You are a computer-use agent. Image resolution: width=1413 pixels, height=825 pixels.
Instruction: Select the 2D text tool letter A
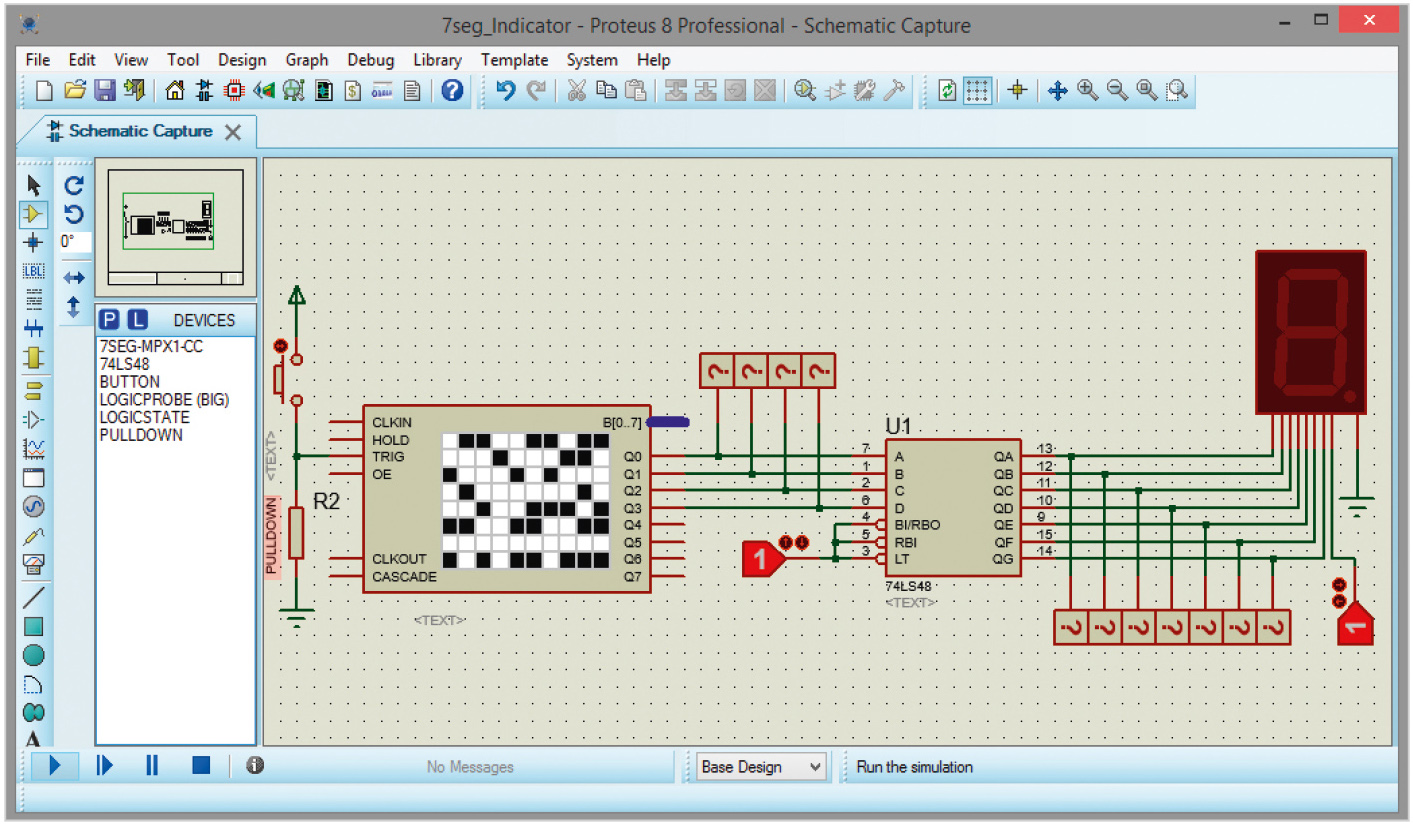(x=34, y=738)
